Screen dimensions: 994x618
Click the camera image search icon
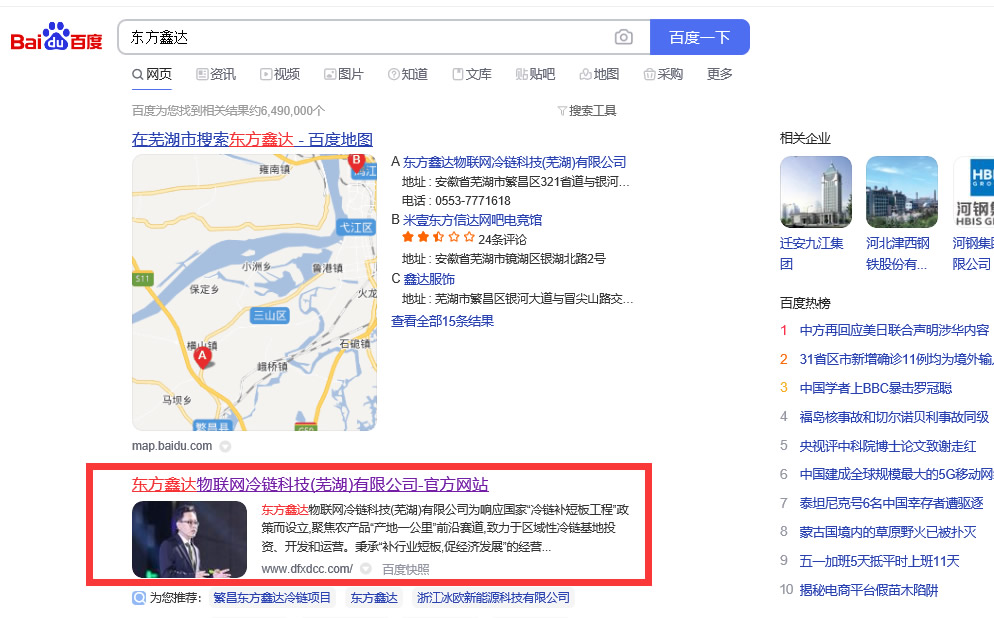click(x=624, y=37)
